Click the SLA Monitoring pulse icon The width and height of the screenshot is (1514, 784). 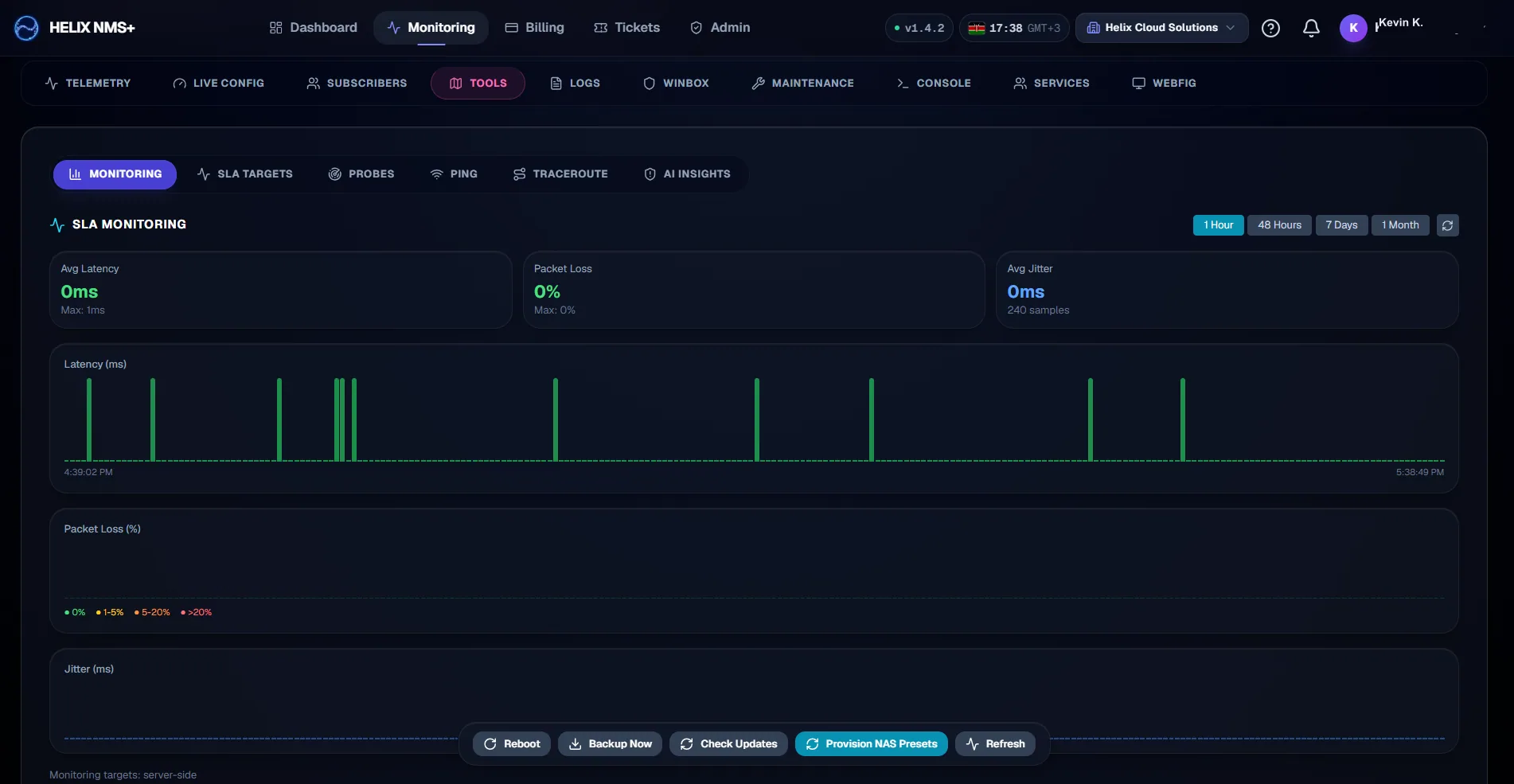point(57,224)
